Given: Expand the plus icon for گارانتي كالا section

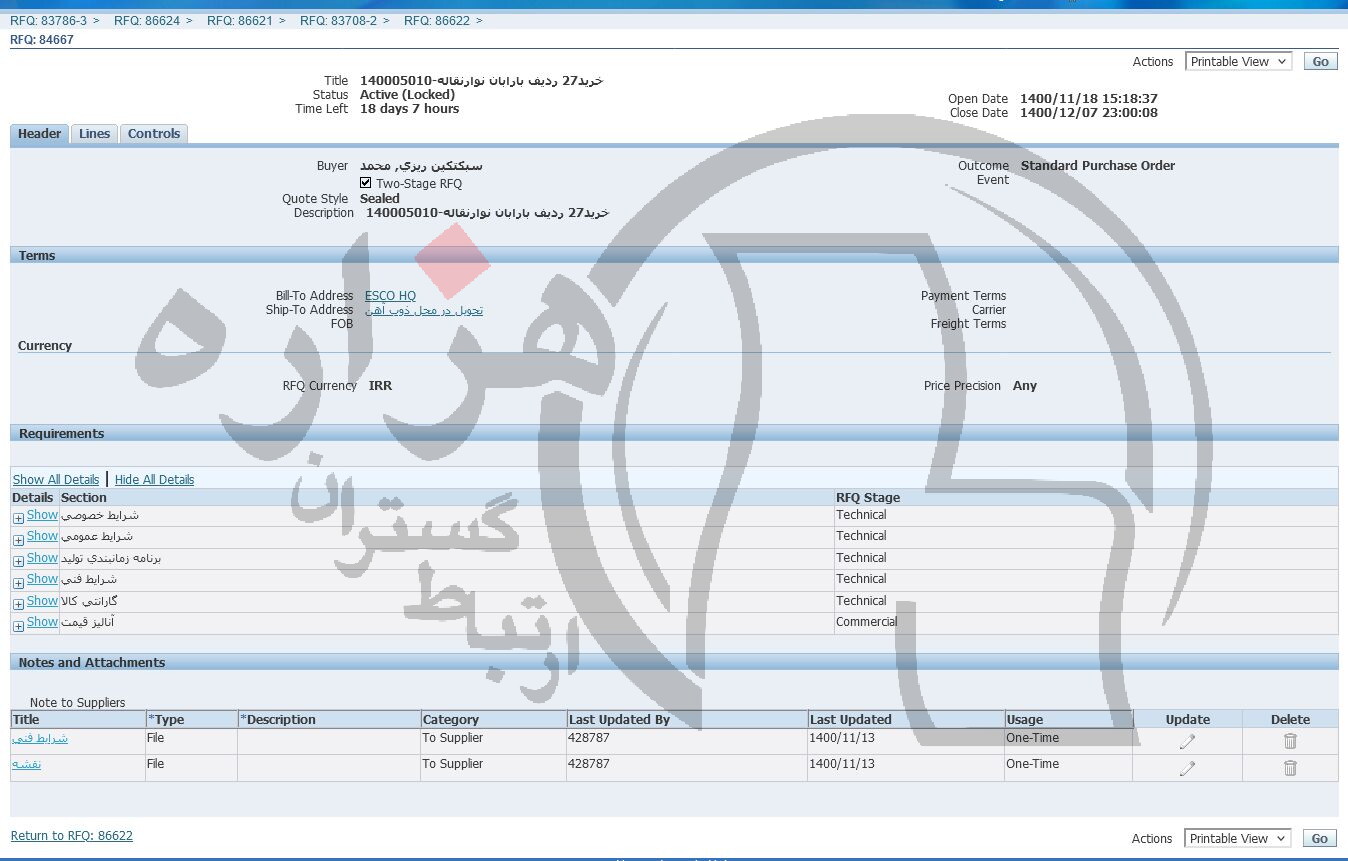Looking at the screenshot, I should (18, 604).
